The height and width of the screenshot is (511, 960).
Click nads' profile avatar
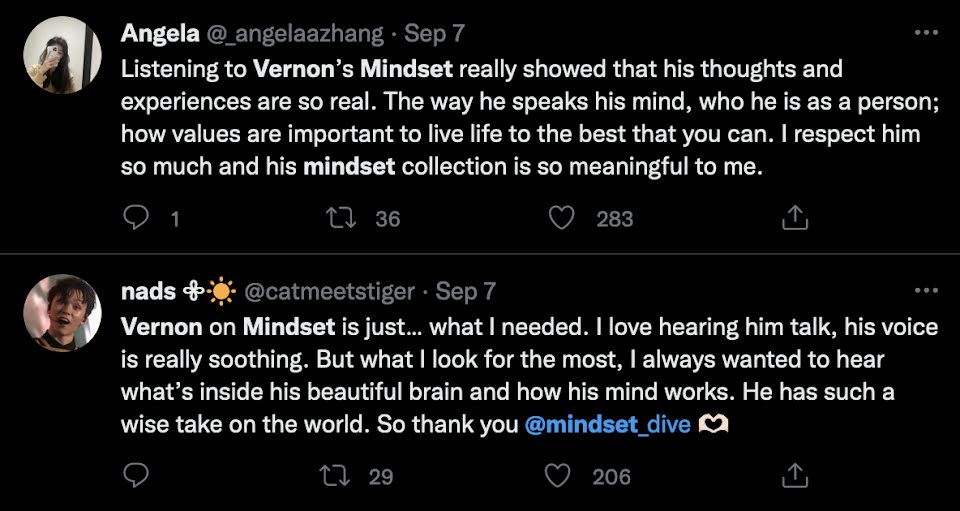coord(61,313)
